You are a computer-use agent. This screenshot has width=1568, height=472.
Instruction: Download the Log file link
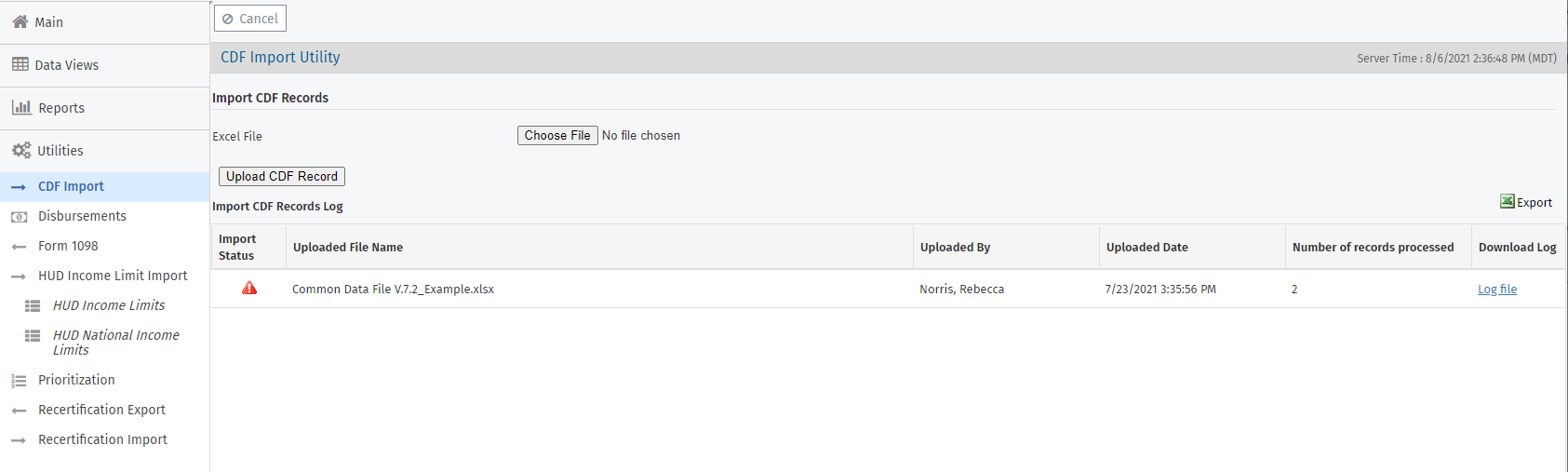click(x=1496, y=290)
